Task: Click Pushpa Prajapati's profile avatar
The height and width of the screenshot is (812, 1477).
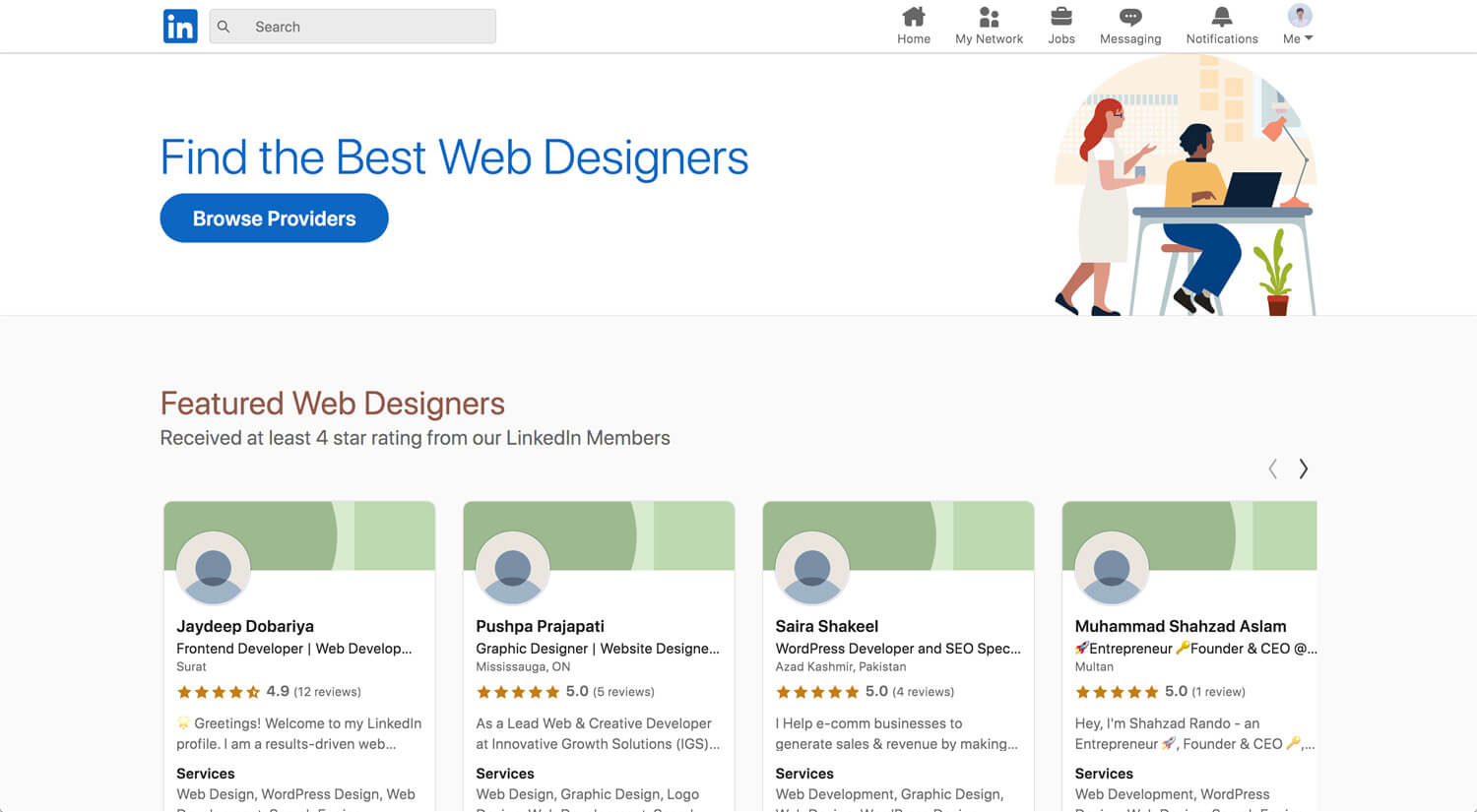Action: point(513,568)
